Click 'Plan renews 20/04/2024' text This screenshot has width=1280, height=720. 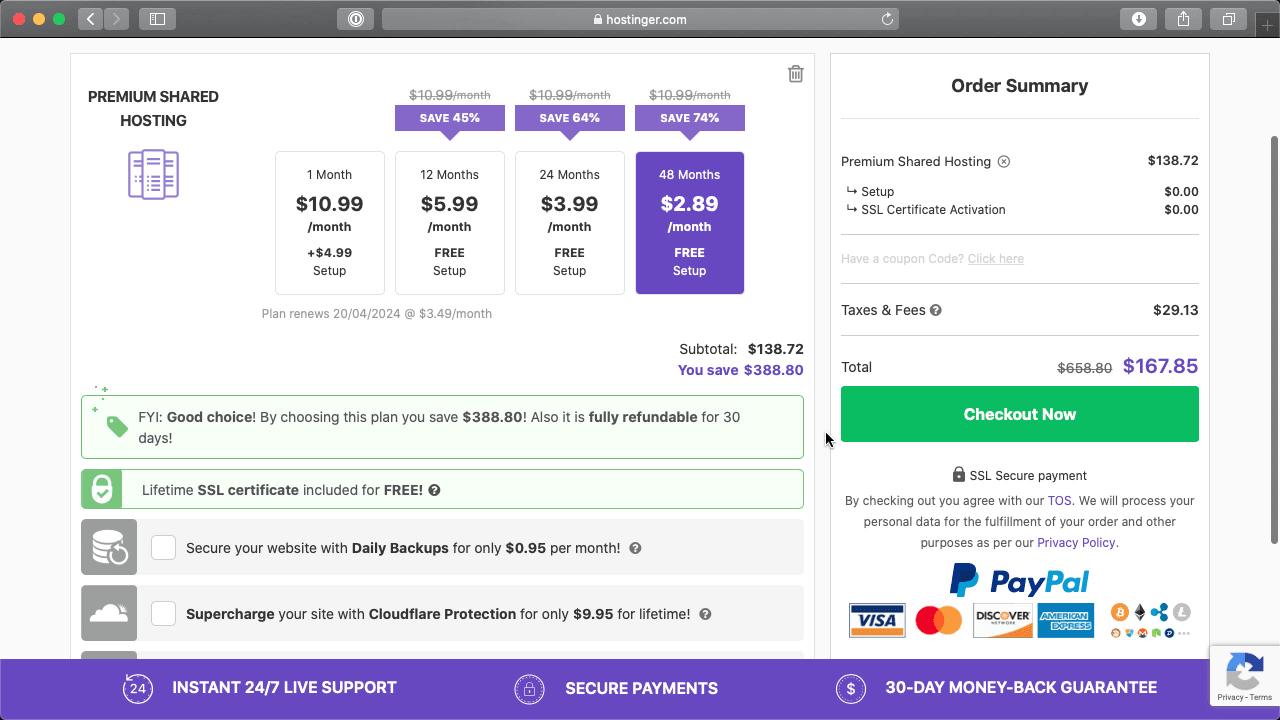click(376, 314)
